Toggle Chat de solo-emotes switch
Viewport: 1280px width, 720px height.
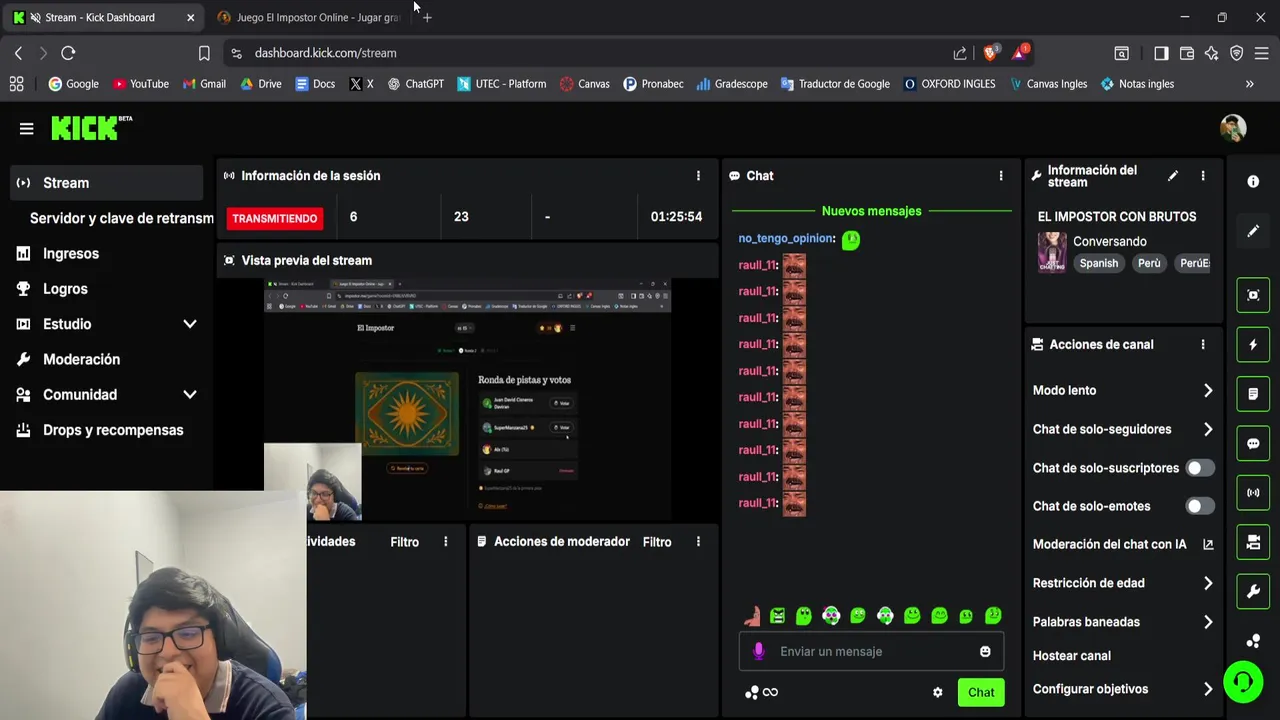1200,506
